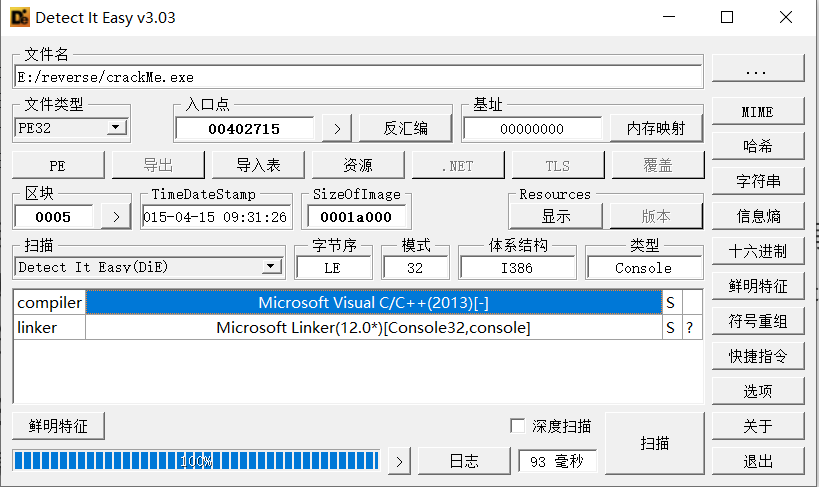Select the Microsoft Visual C/C++(2013) result row

pos(374,303)
